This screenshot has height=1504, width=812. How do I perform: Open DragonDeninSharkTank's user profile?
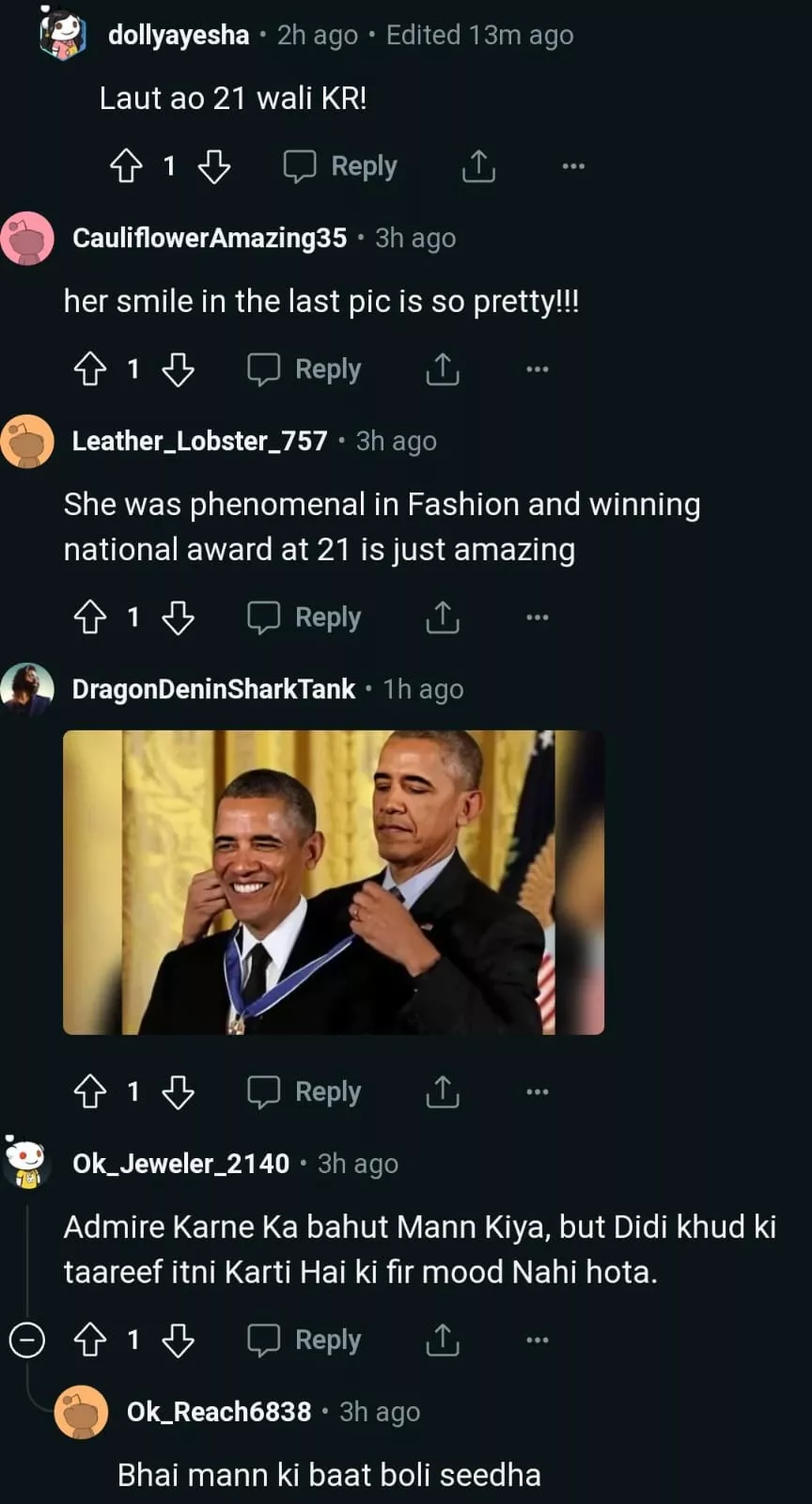[x=214, y=689]
